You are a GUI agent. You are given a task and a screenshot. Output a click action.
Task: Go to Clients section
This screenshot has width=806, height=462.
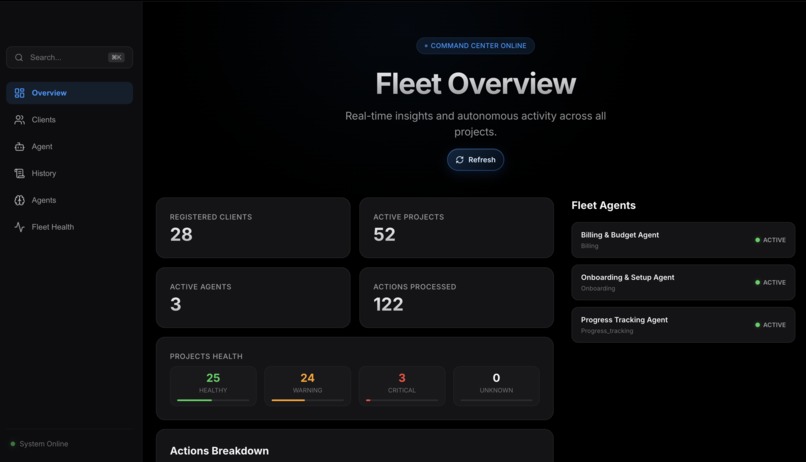pyautogui.click(x=69, y=120)
